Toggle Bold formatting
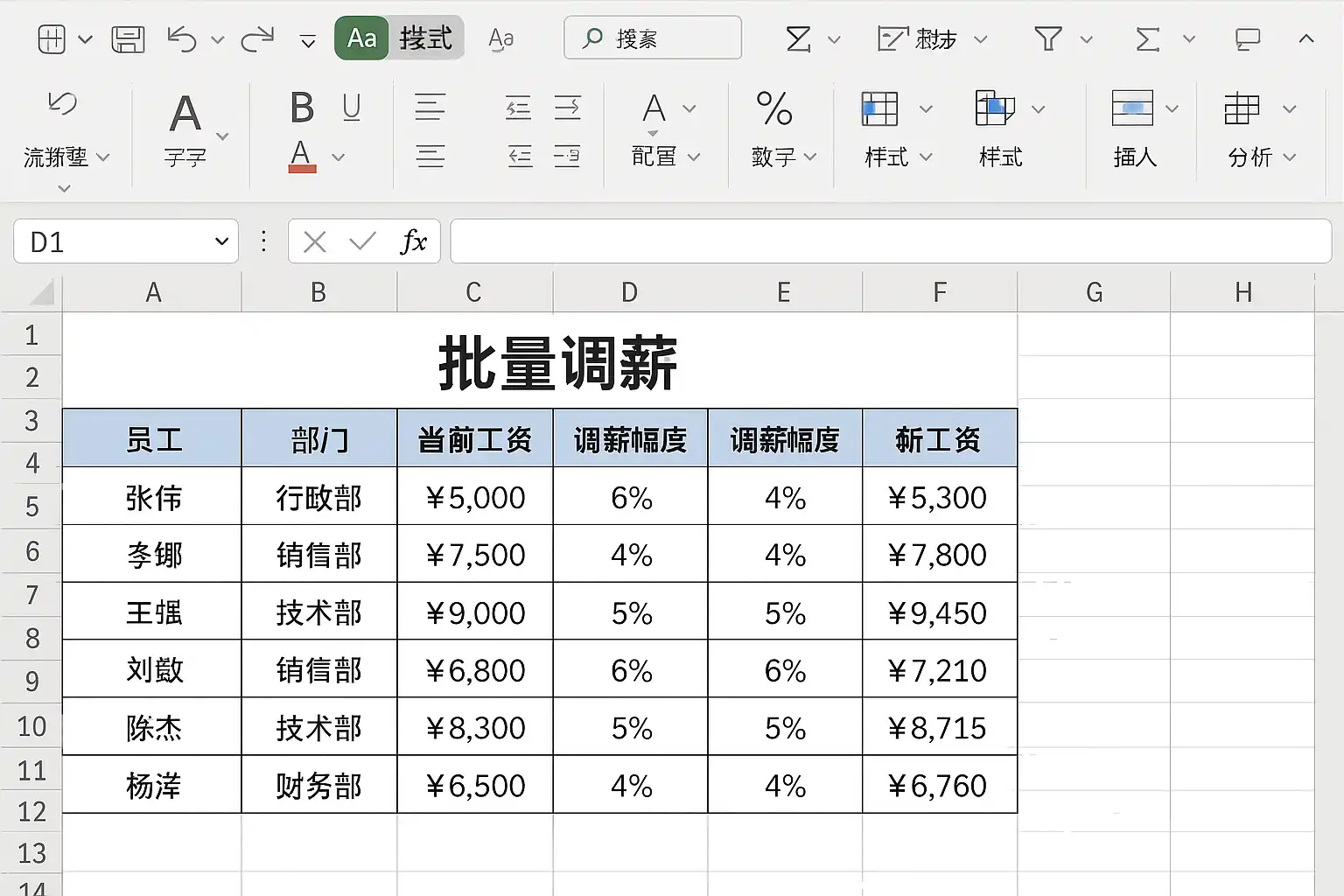This screenshot has width=1344, height=896. click(x=302, y=108)
